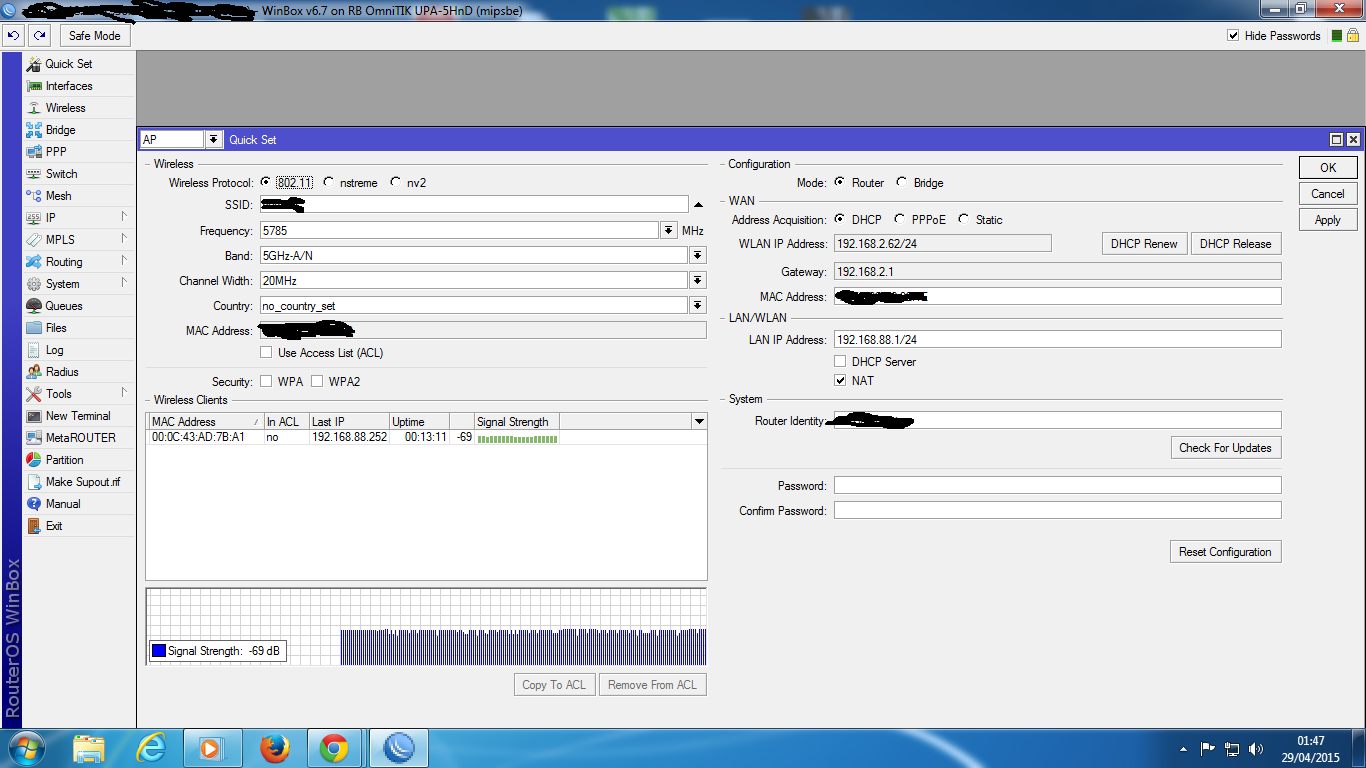Screen dimensions: 1366x768
Task: Select Bridge configuration mode
Action: tap(902, 183)
